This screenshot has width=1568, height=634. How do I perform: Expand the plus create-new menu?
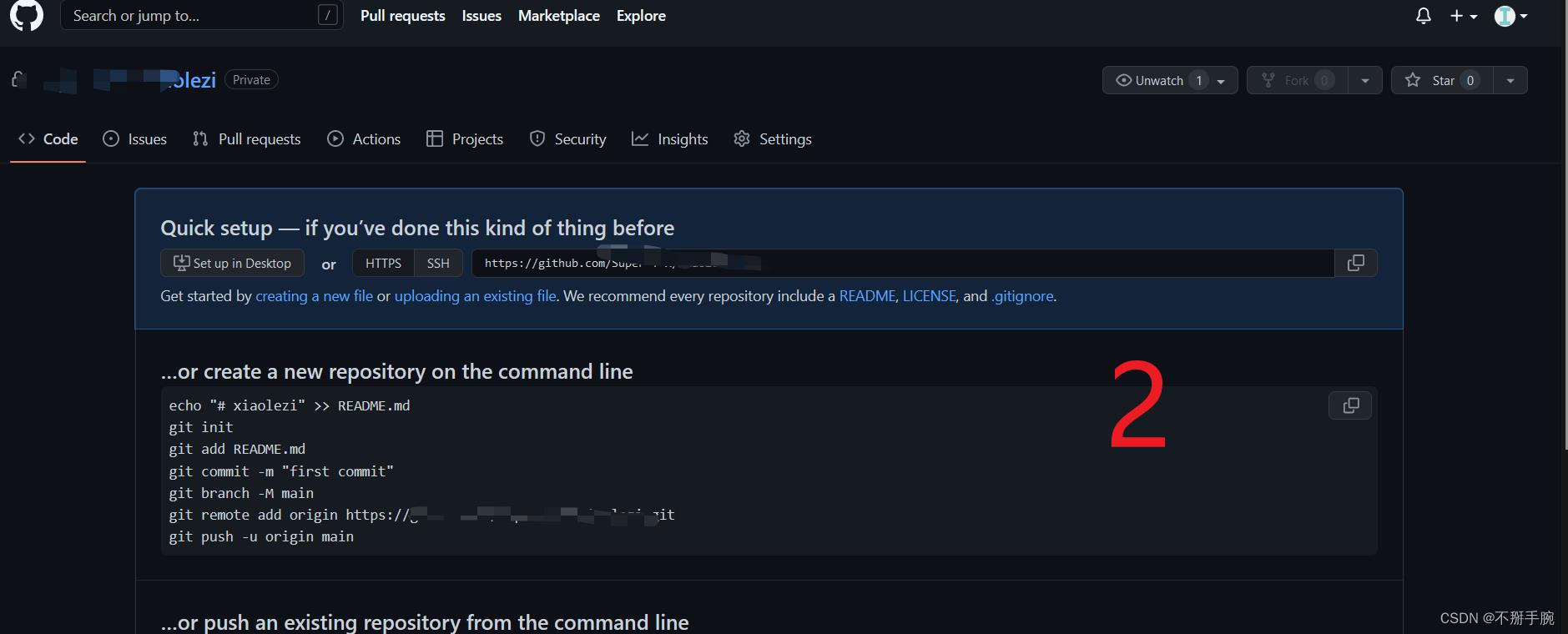coord(1464,16)
